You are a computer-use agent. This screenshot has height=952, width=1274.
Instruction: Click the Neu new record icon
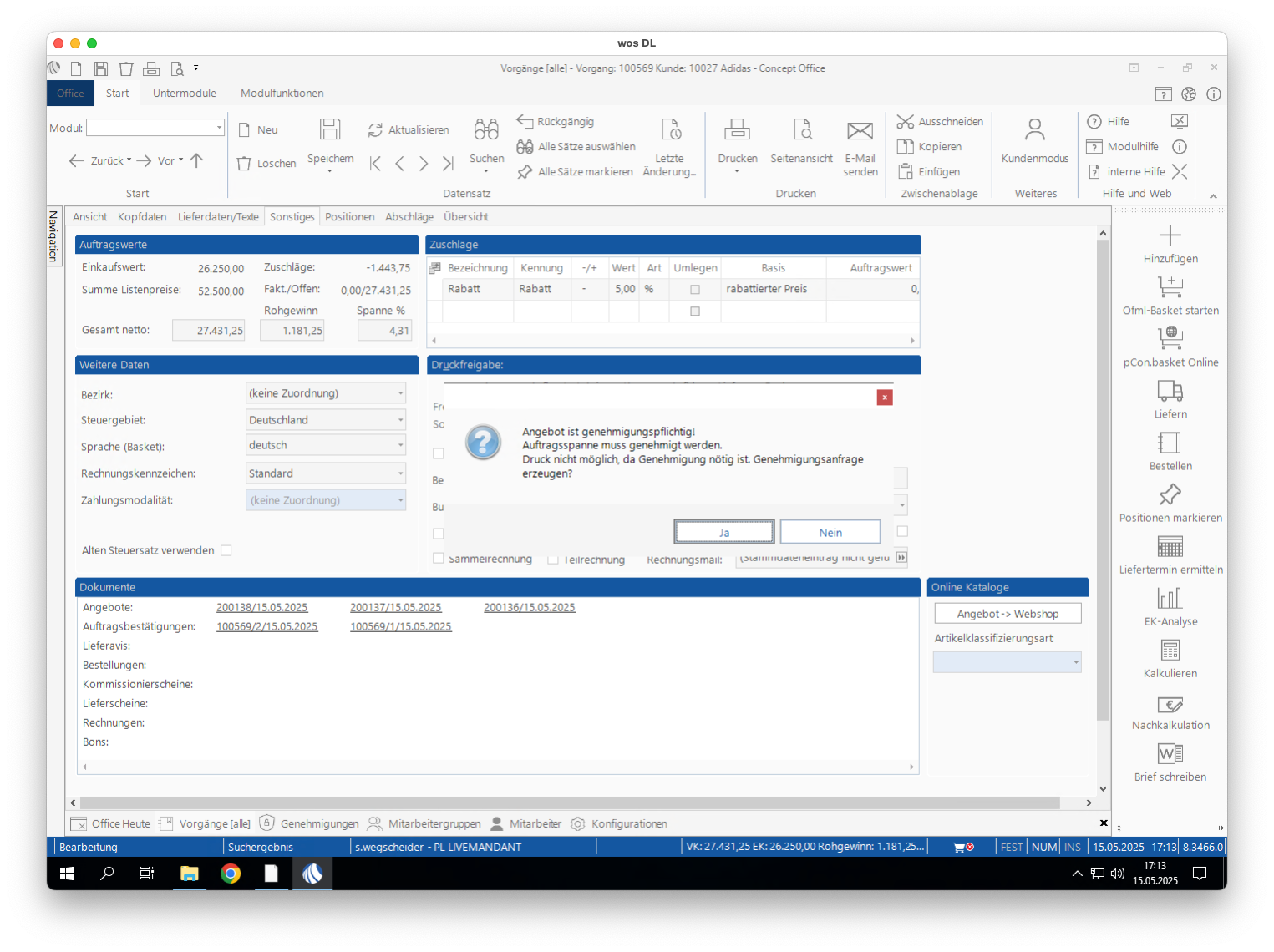(245, 130)
